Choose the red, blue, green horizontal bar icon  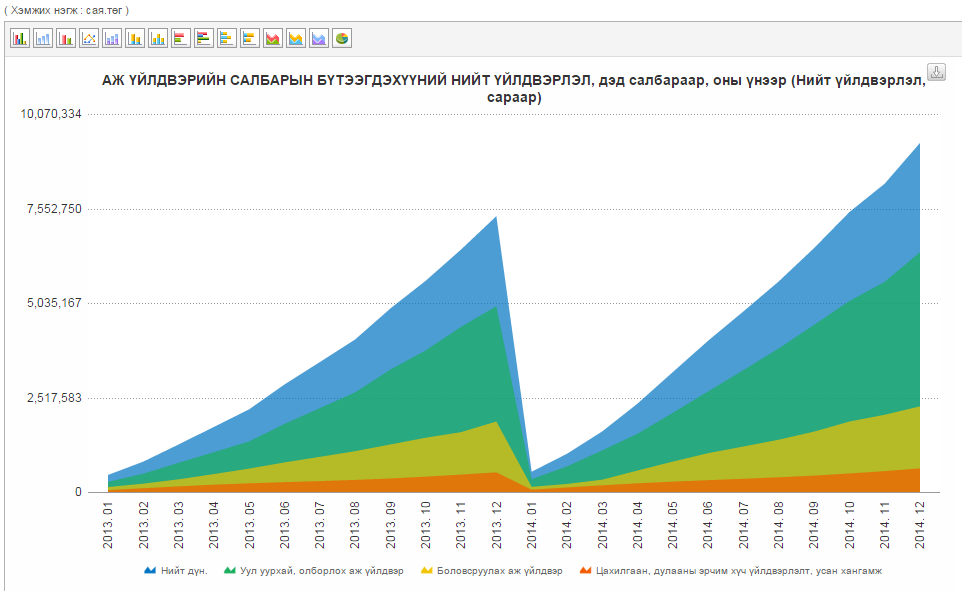204,38
